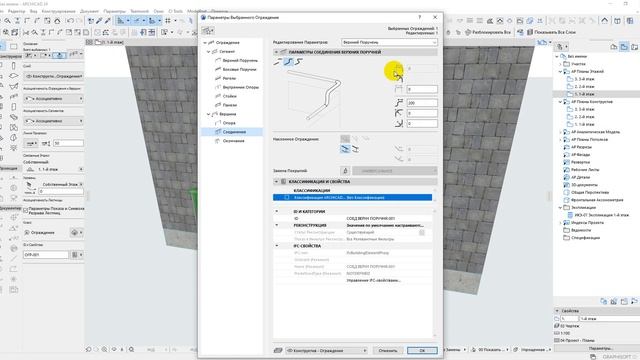Click the value field showing 200
This screenshot has width=640, height=360.
422,103
